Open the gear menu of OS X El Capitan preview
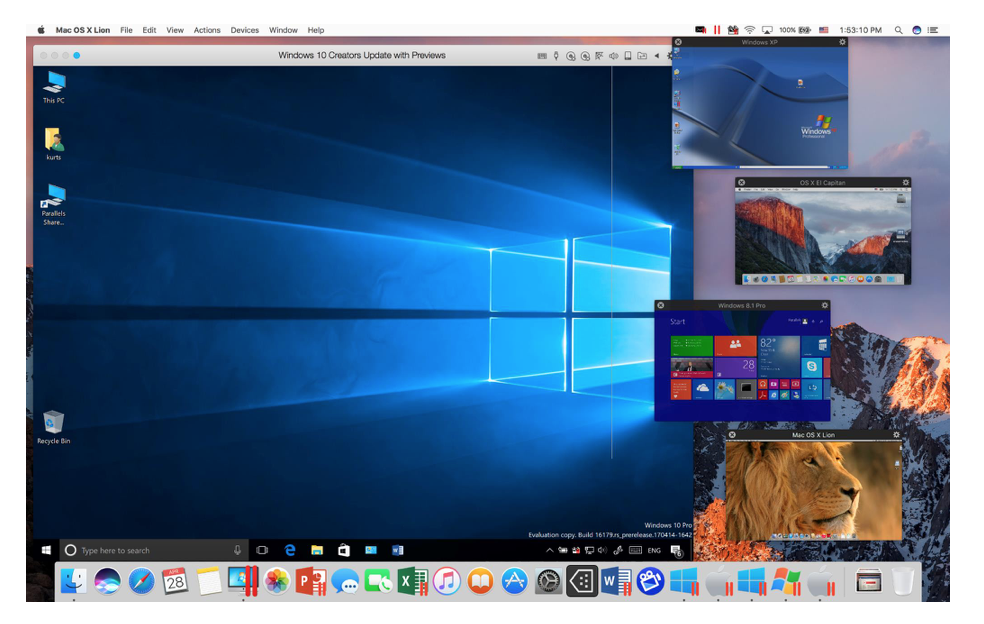The image size is (984, 624). [906, 183]
